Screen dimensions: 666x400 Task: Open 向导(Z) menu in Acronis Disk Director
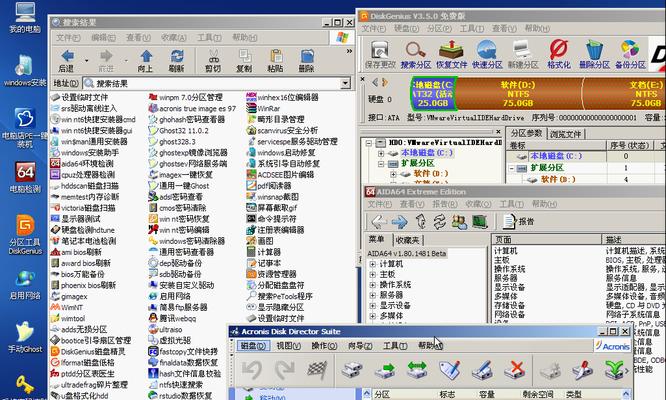360,346
